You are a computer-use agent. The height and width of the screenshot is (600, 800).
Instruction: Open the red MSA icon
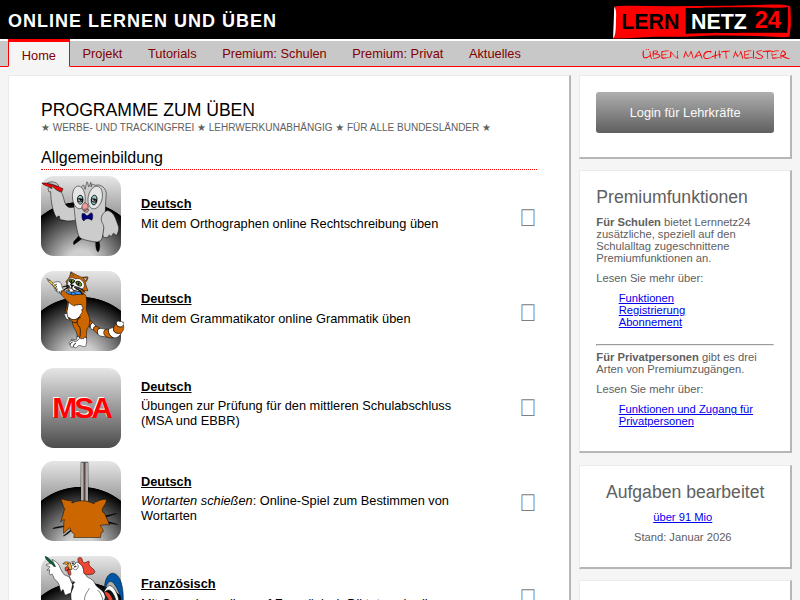point(81,408)
